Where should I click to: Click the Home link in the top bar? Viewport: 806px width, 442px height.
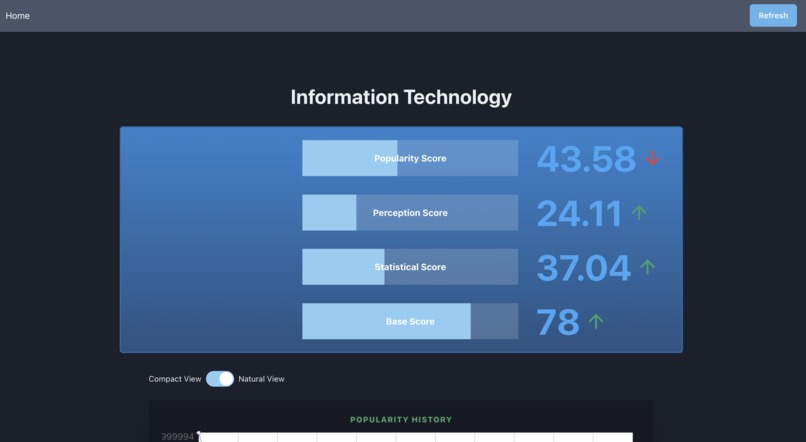17,16
